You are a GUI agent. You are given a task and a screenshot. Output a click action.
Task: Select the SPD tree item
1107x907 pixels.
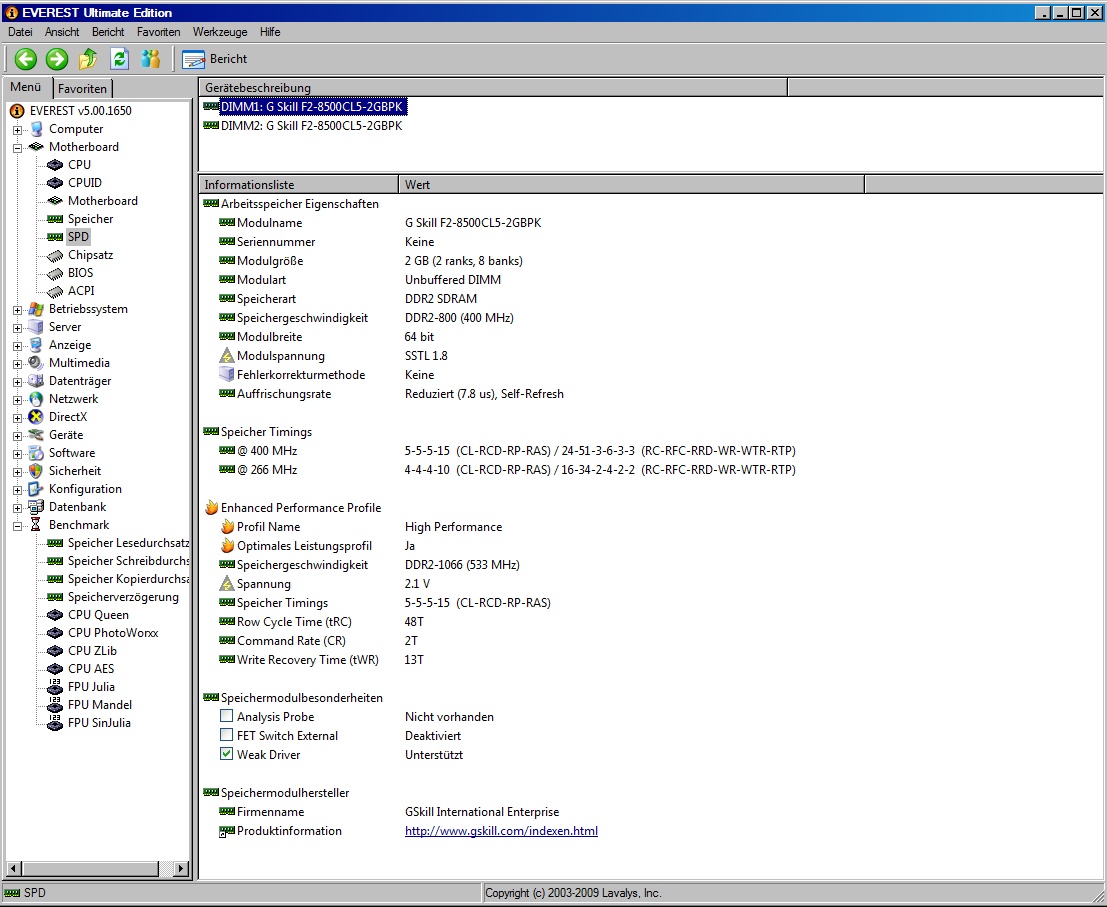pyautogui.click(x=78, y=236)
